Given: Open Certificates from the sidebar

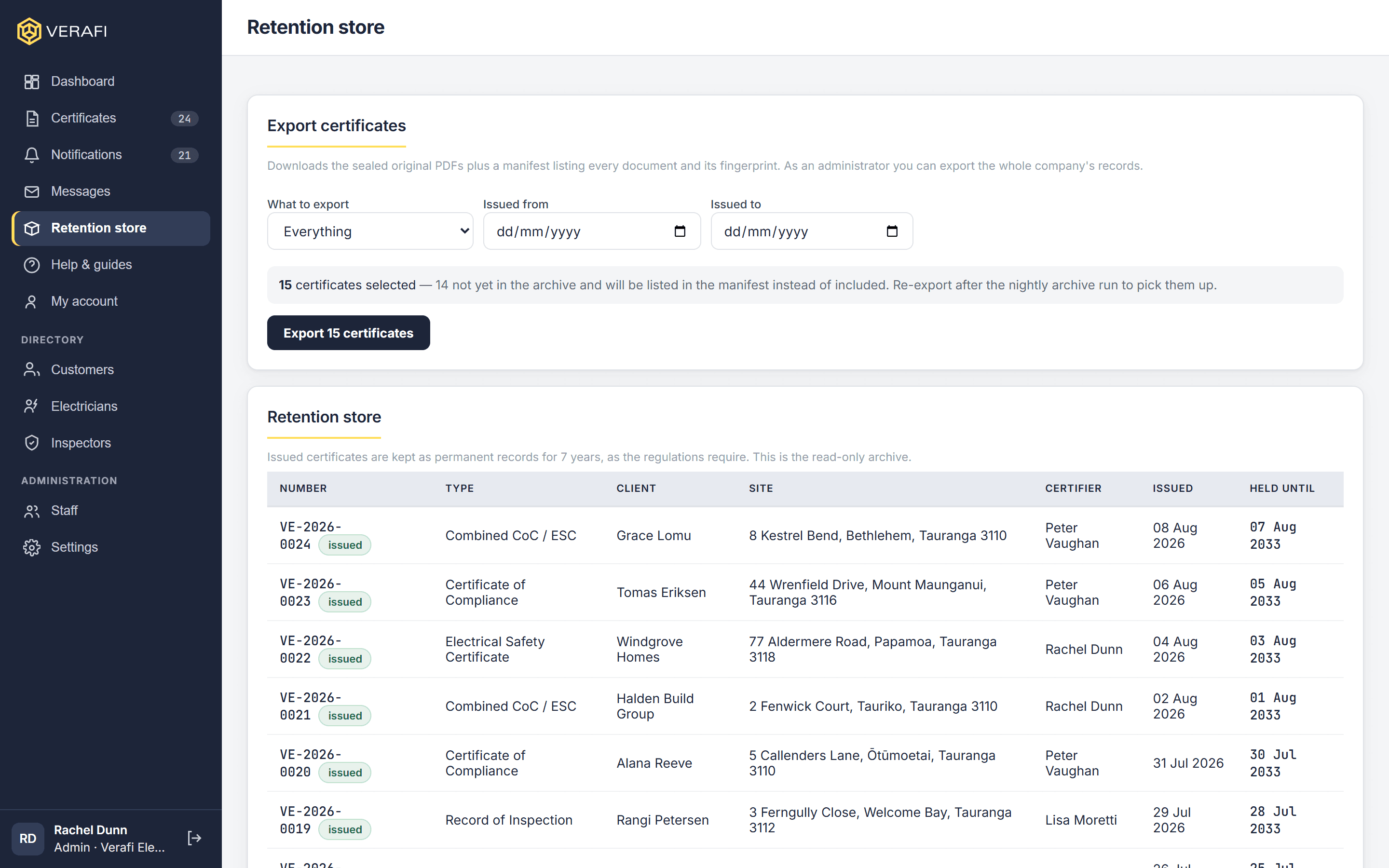Looking at the screenshot, I should [x=111, y=118].
